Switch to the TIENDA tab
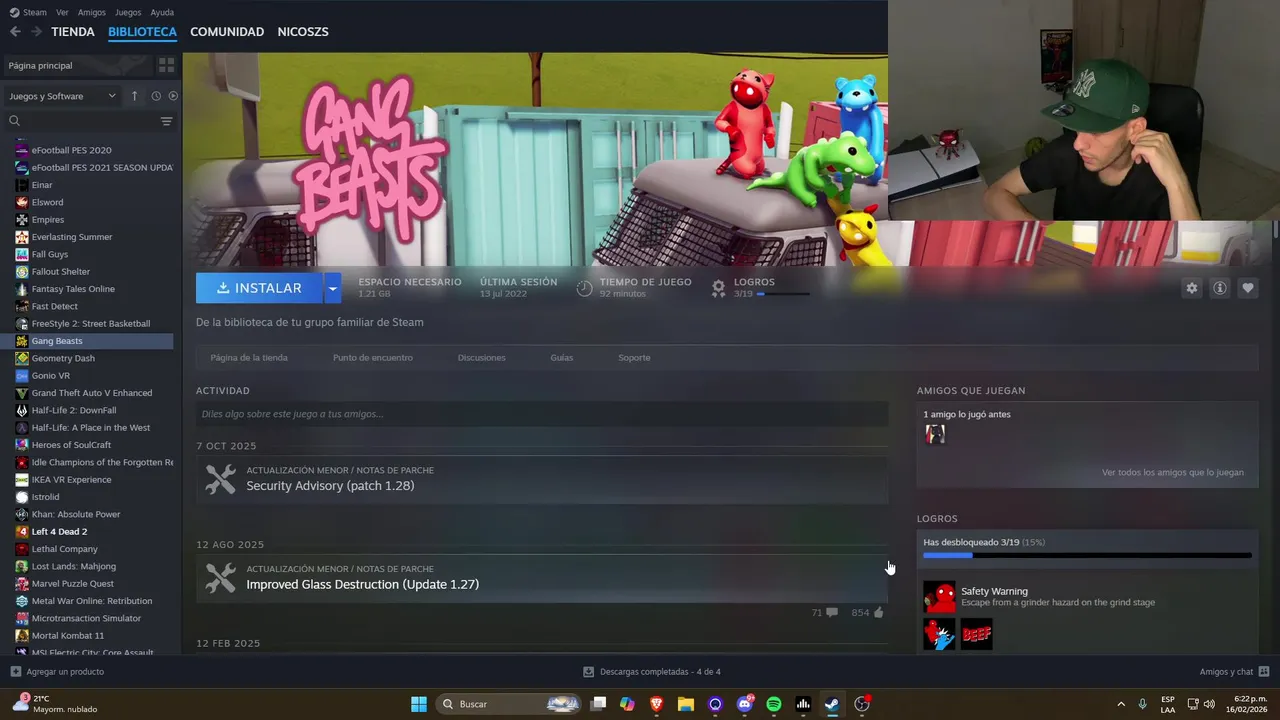The image size is (1280, 720). tap(73, 32)
